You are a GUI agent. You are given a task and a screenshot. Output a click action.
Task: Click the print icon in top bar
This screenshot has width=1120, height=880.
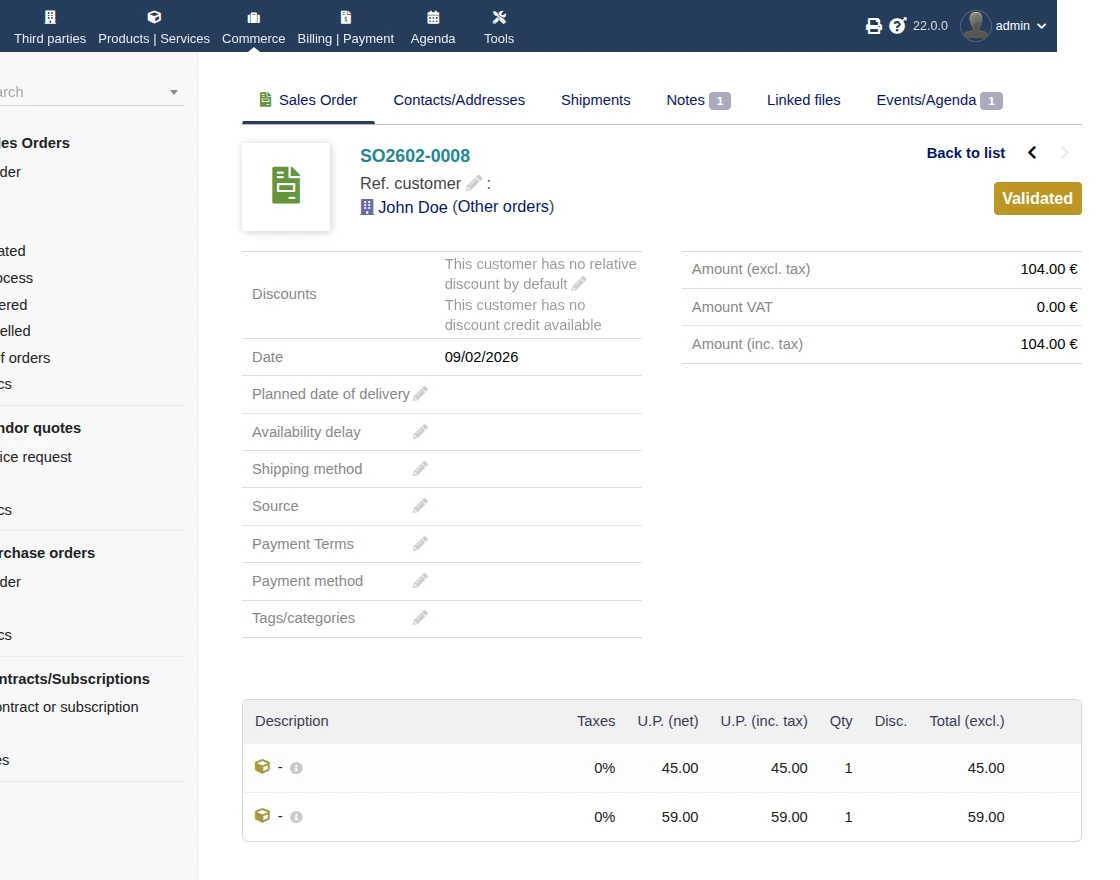pos(873,26)
